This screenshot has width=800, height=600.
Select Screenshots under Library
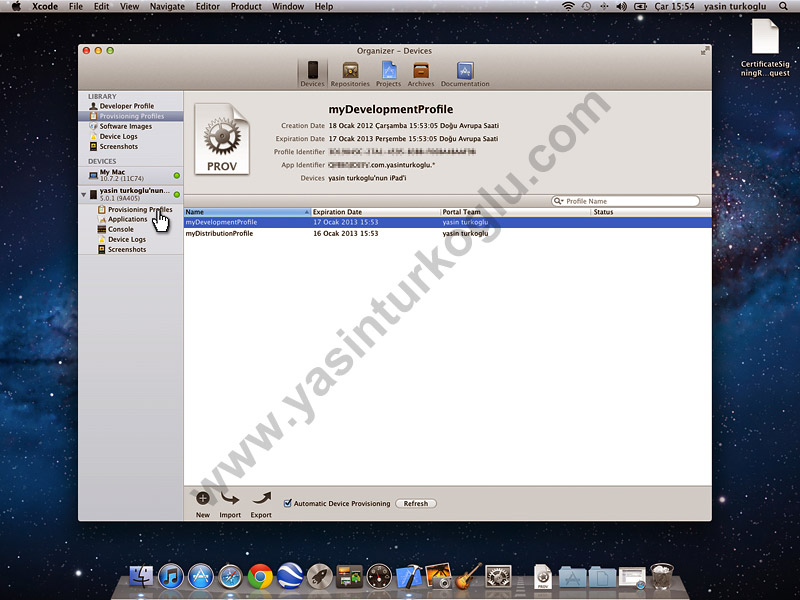[x=131, y=146]
